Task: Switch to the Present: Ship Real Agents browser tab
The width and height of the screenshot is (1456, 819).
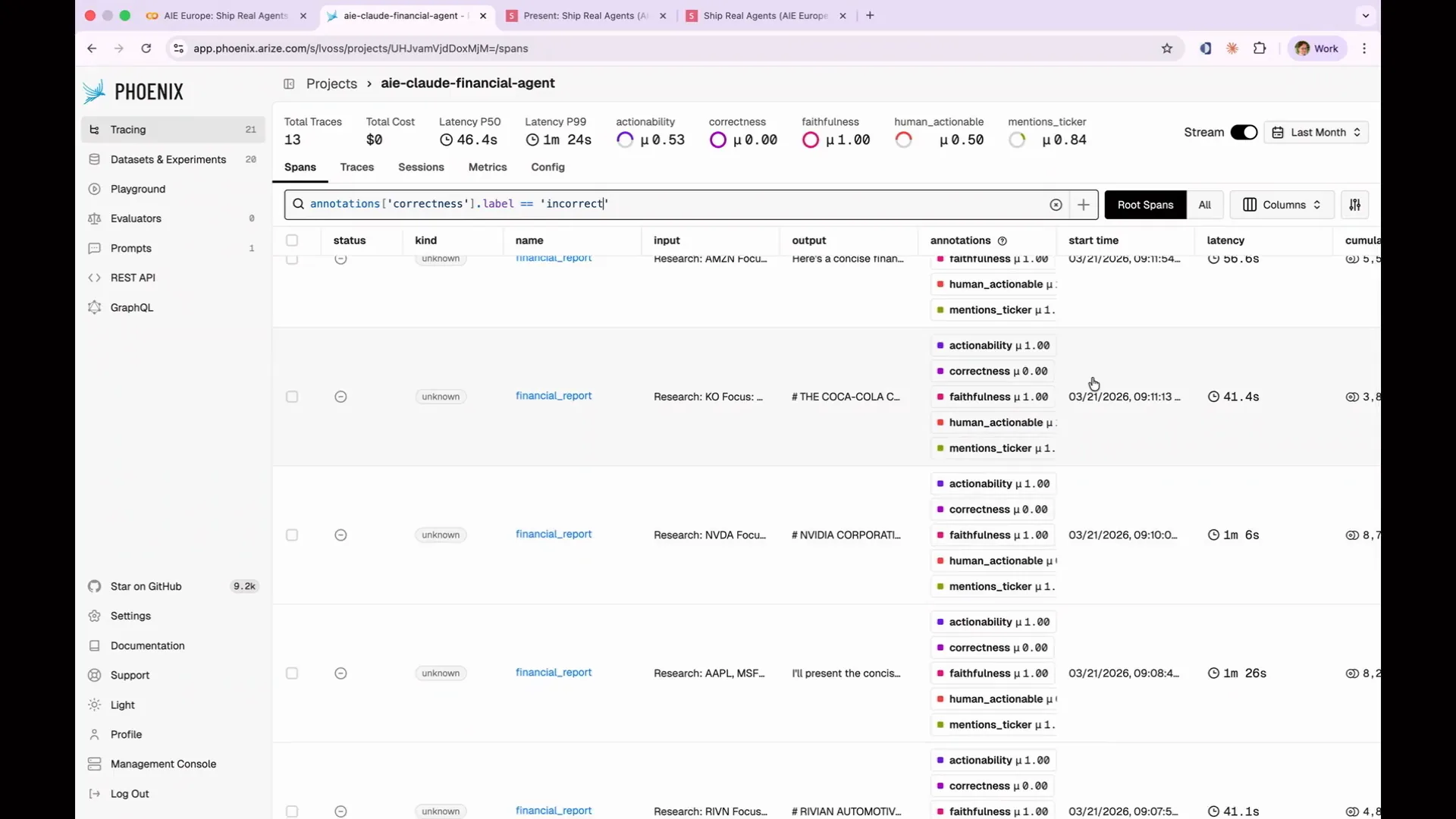Action: click(585, 15)
